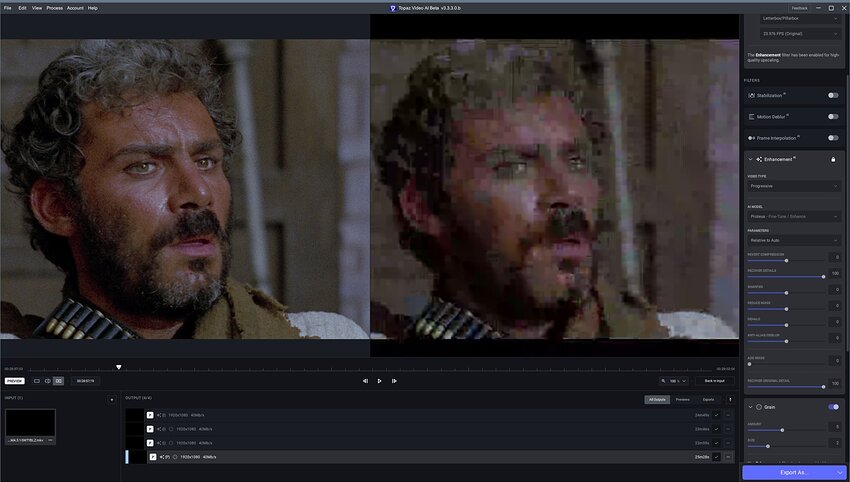Click the Enhancement lock icon
The width and height of the screenshot is (850, 482).
[x=833, y=159]
